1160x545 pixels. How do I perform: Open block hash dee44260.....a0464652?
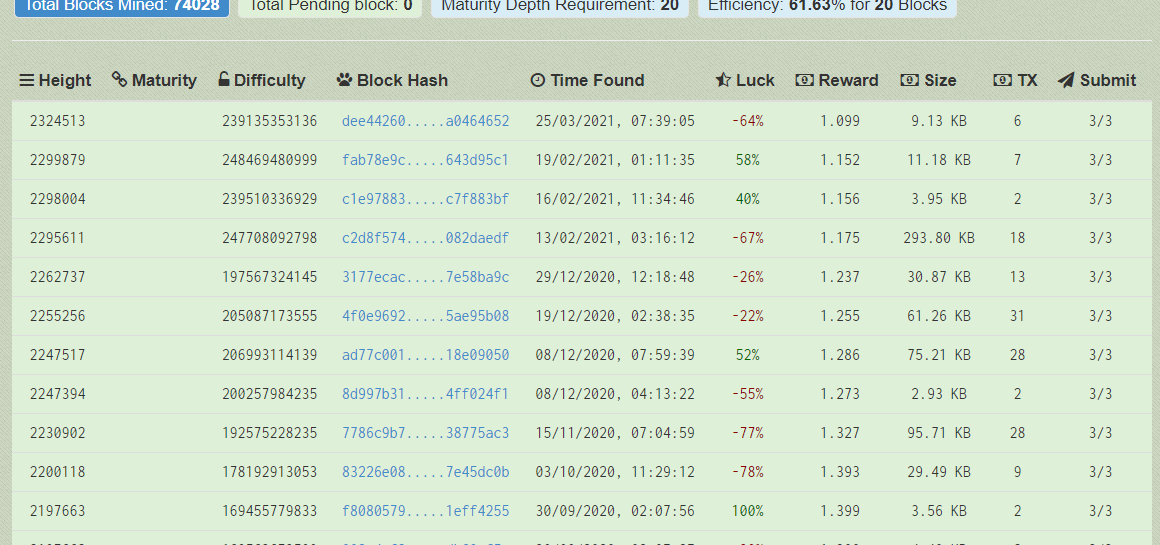pos(425,121)
